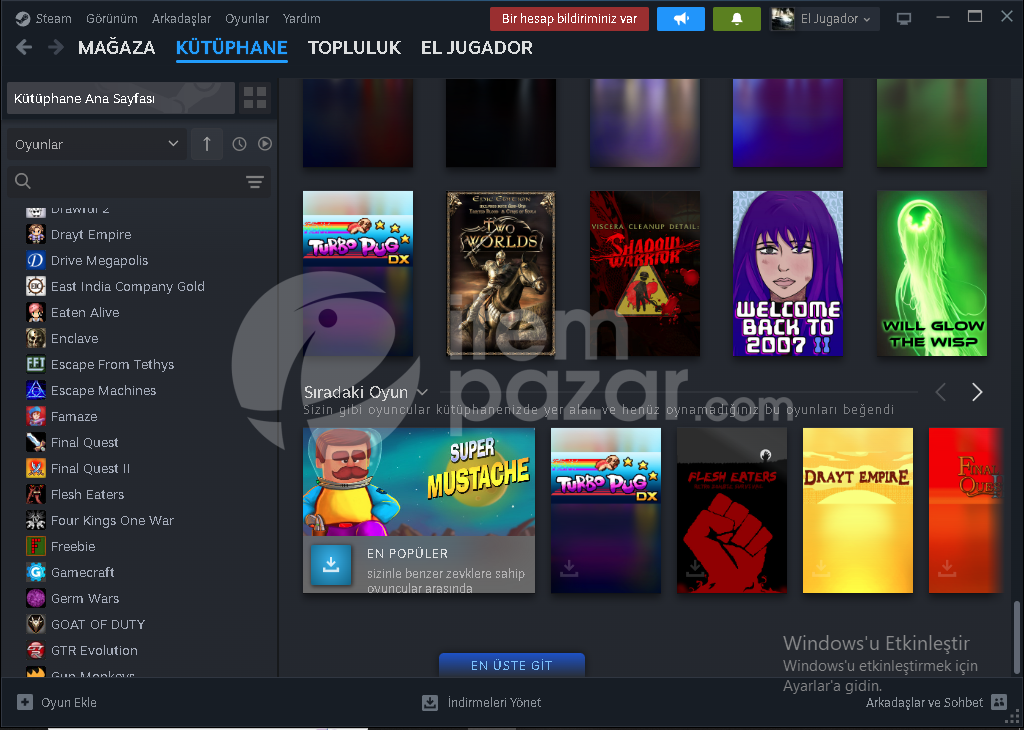Sort library with the up arrow button

pyautogui.click(x=207, y=144)
